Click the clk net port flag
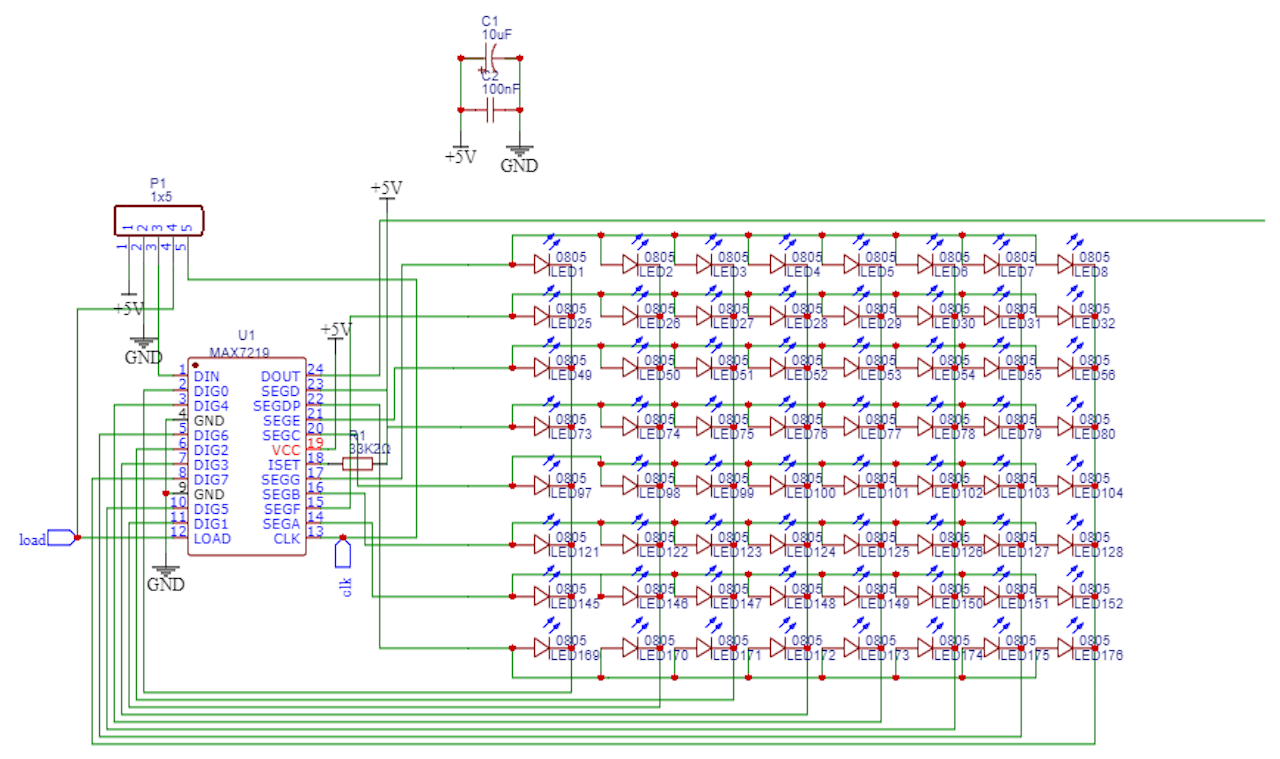The height and width of the screenshot is (759, 1280). coord(343,552)
